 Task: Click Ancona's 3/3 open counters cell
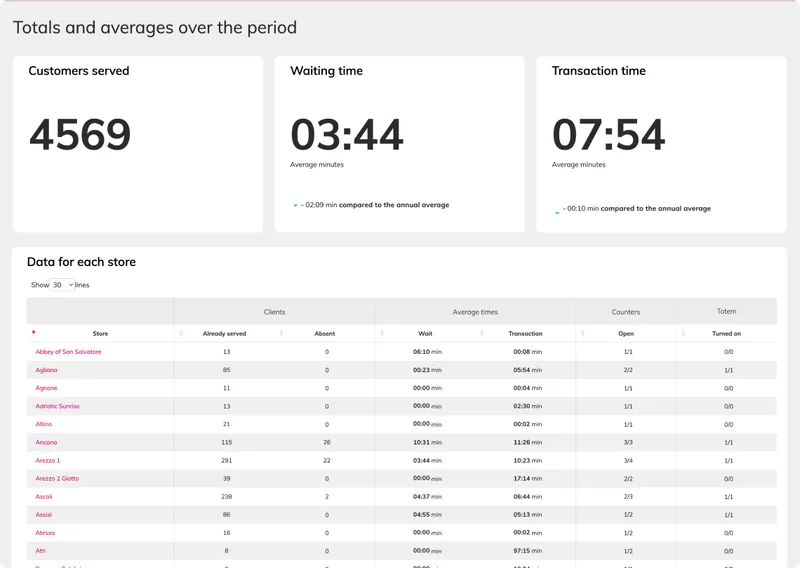click(628, 442)
